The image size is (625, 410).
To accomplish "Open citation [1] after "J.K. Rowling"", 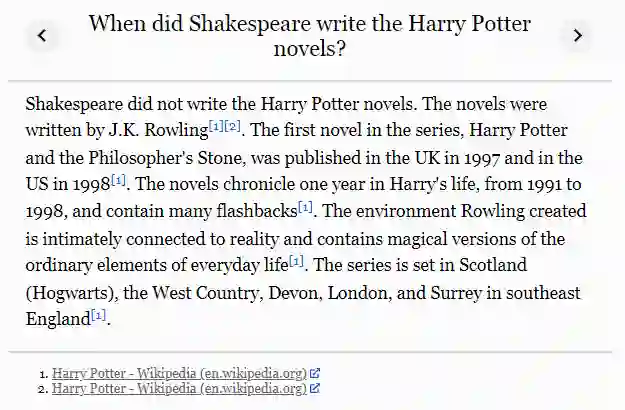I will (216, 125).
